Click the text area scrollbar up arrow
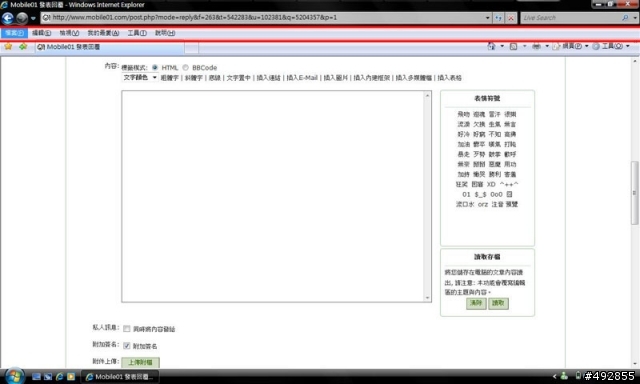Viewport: 640px width, 384px height. point(427,95)
